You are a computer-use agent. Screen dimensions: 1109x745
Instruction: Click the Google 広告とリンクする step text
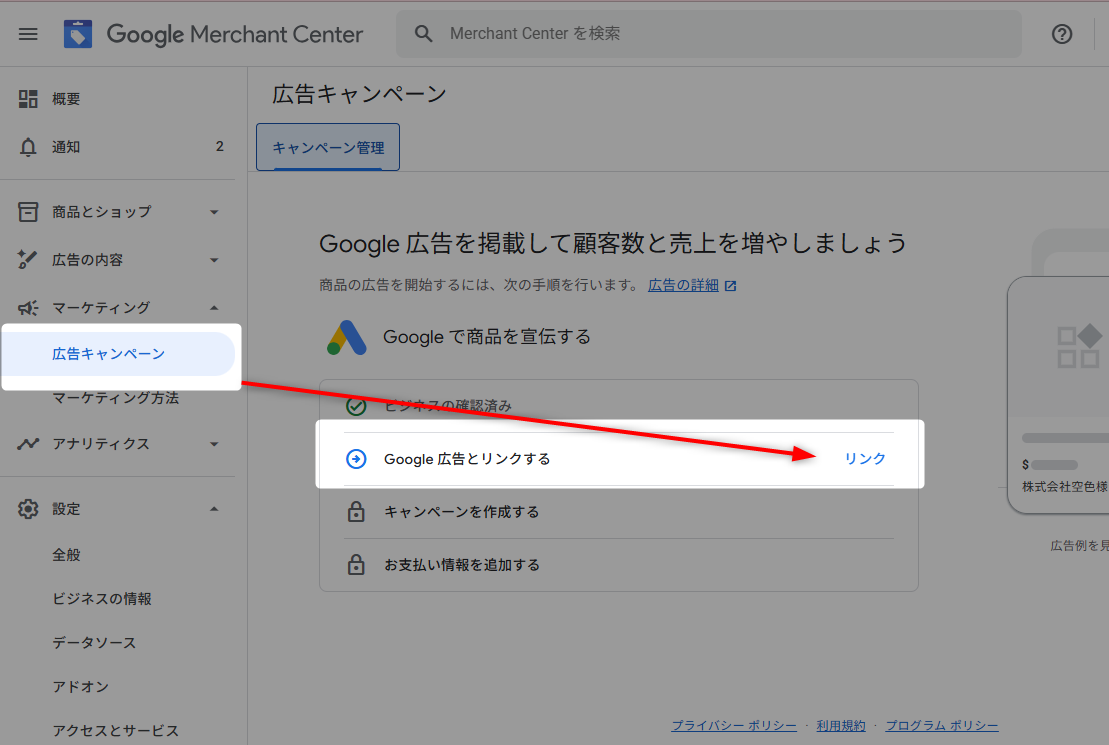[467, 459]
